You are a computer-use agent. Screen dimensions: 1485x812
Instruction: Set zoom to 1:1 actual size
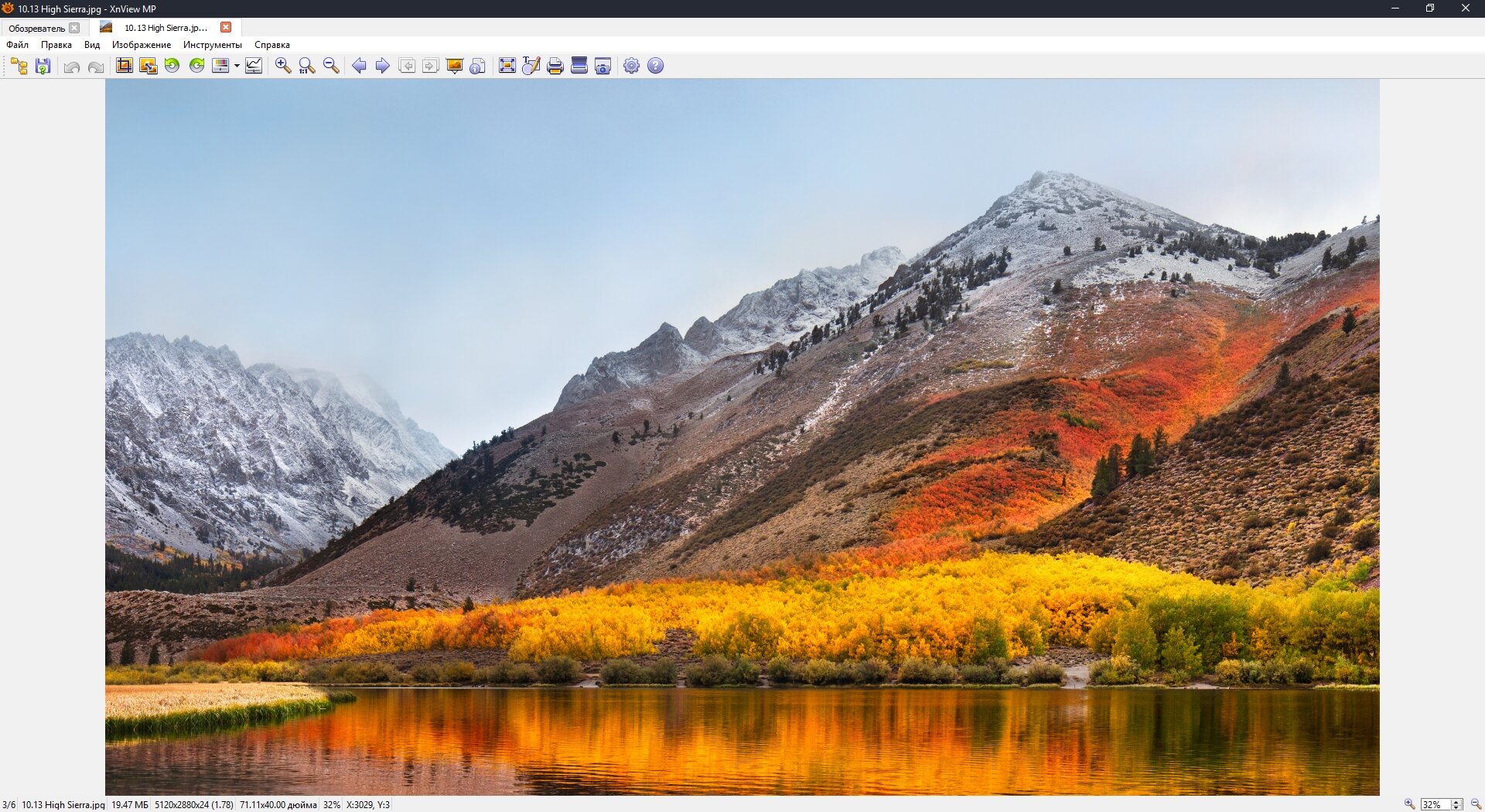point(307,66)
